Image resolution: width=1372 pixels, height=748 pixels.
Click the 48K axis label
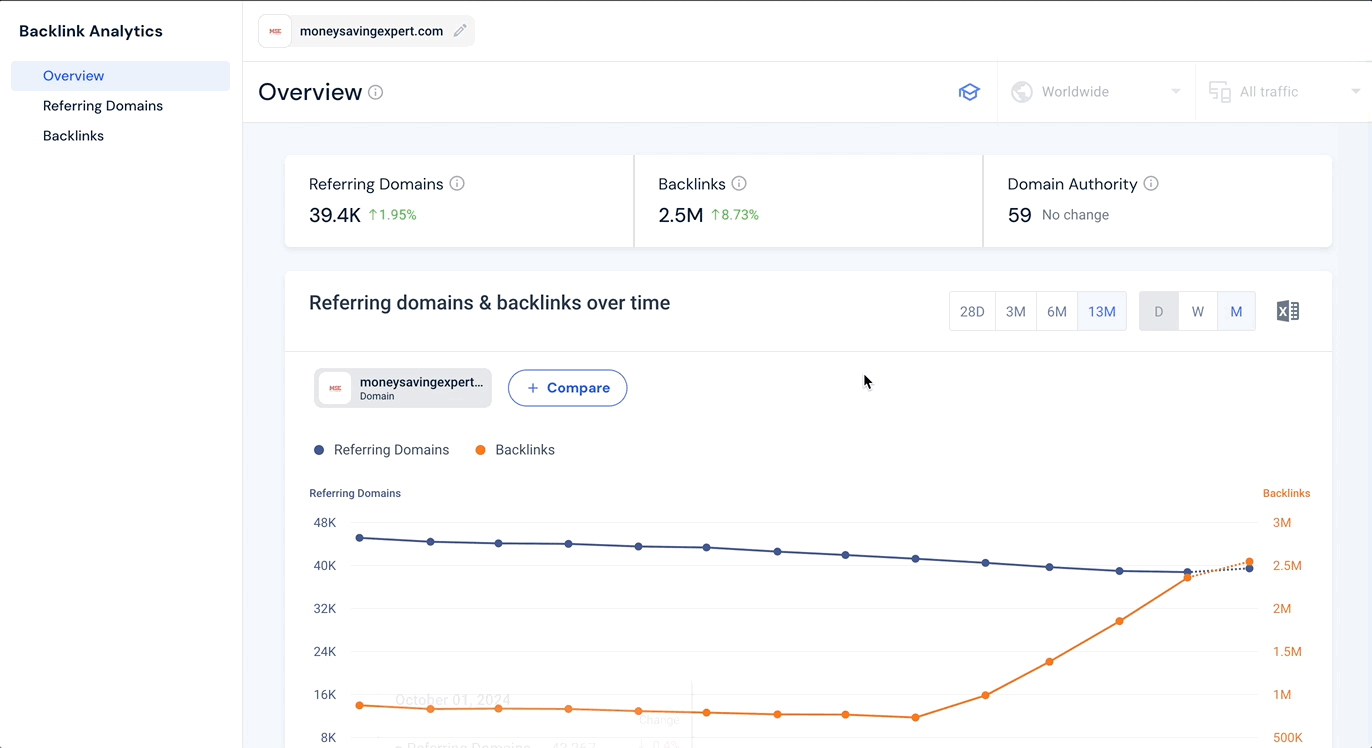click(x=324, y=523)
